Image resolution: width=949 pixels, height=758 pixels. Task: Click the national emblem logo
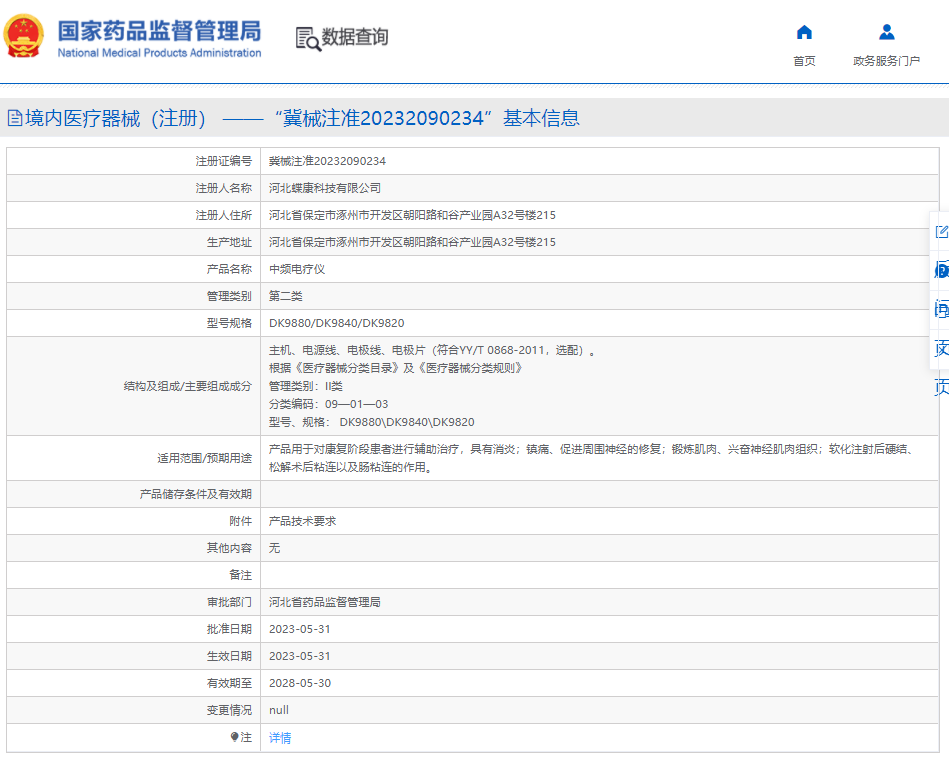[x=24, y=36]
